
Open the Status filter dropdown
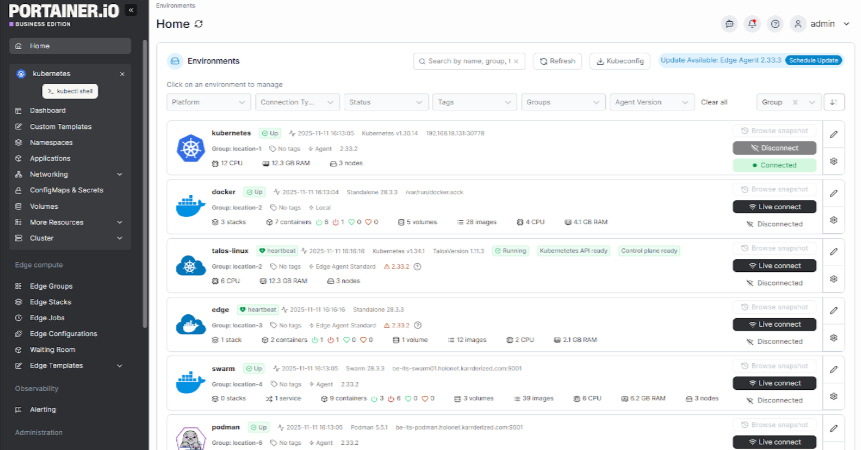point(386,102)
